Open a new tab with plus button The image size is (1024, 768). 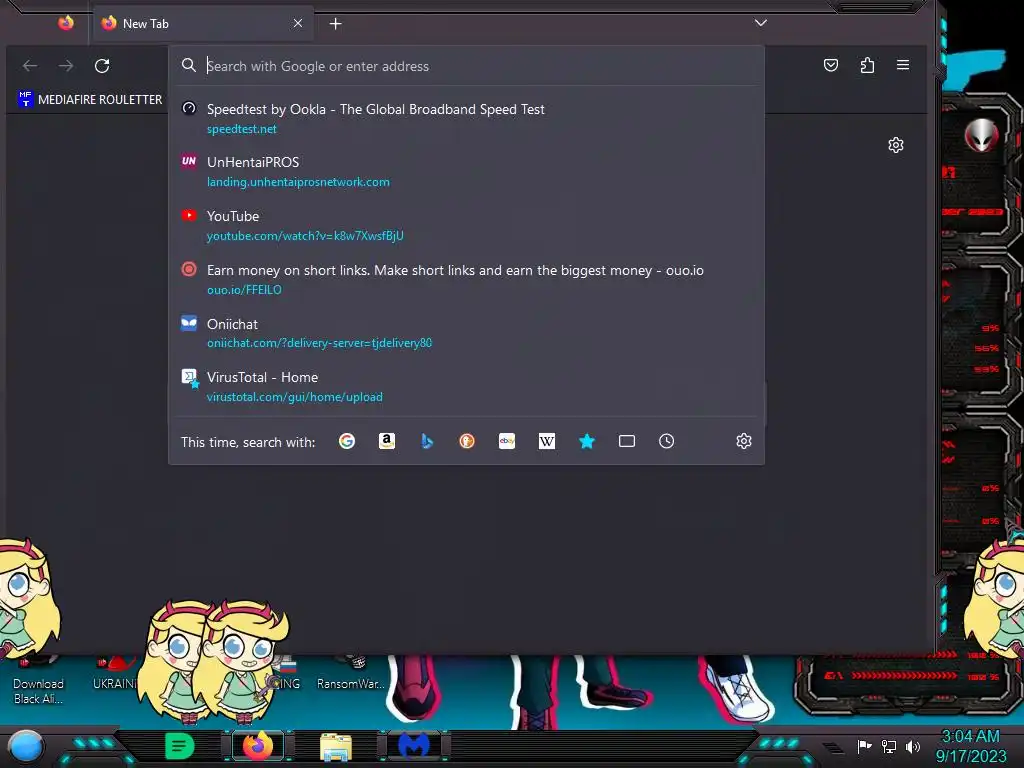click(x=336, y=24)
